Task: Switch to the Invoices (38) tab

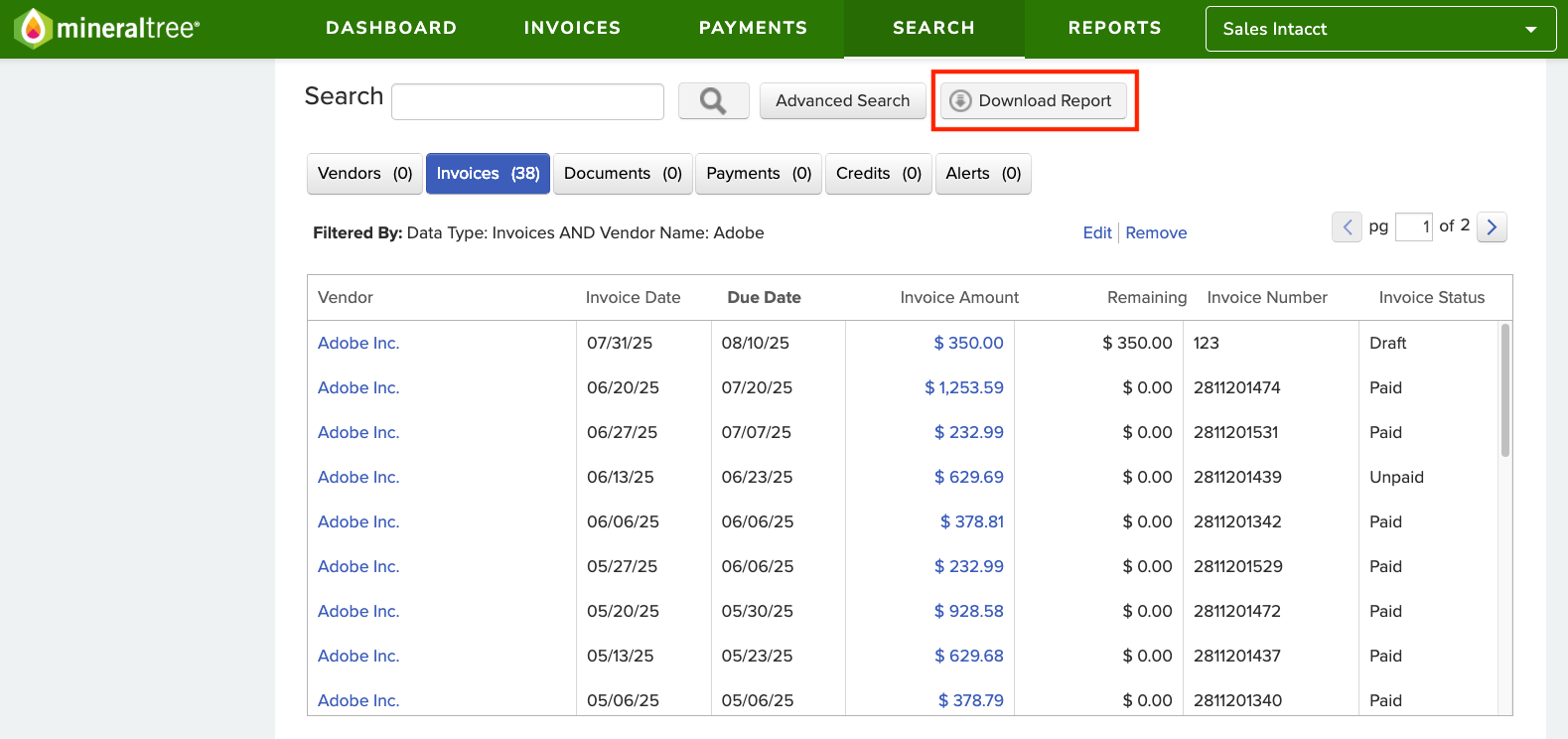Action: coord(488,174)
